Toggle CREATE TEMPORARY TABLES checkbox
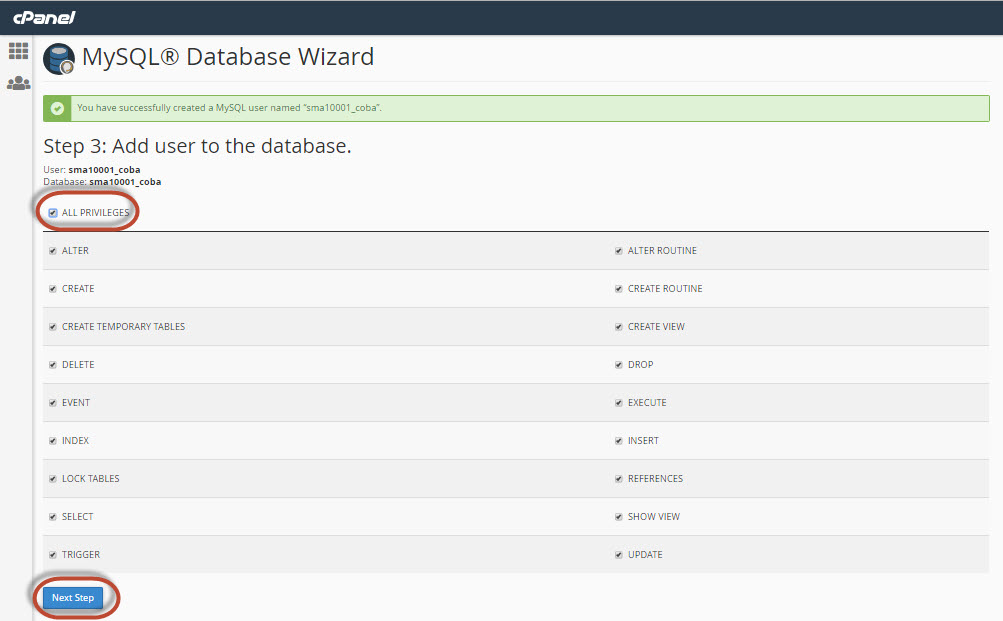This screenshot has width=1003, height=621. pos(53,327)
